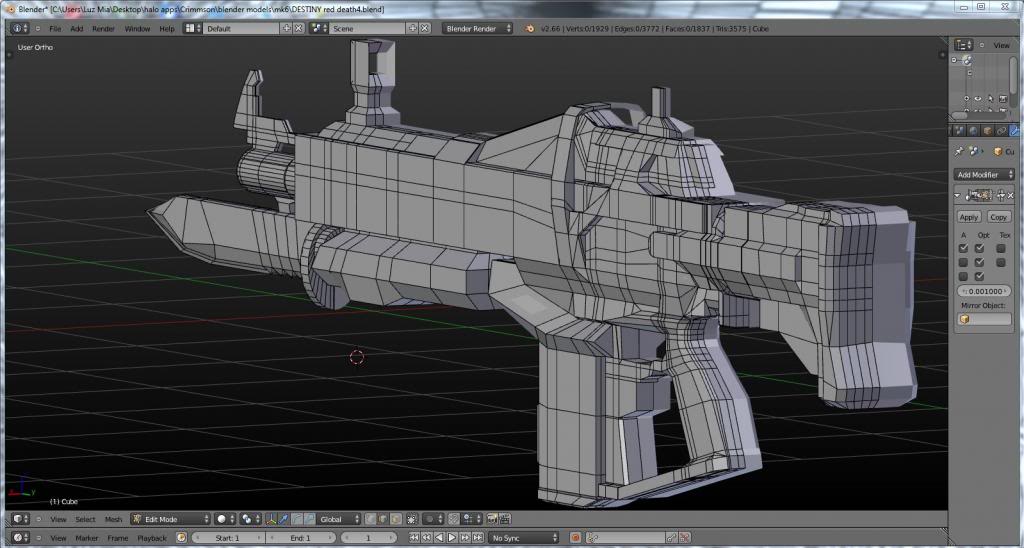
Task: Select the translate manipulator arrow
Action: pyautogui.click(x=284, y=519)
